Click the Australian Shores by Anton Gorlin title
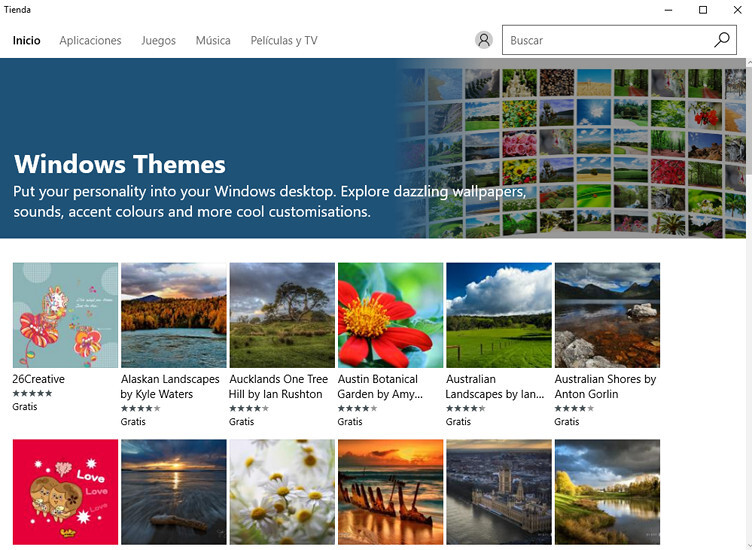Viewport: 752px width, 550px height. tap(605, 387)
